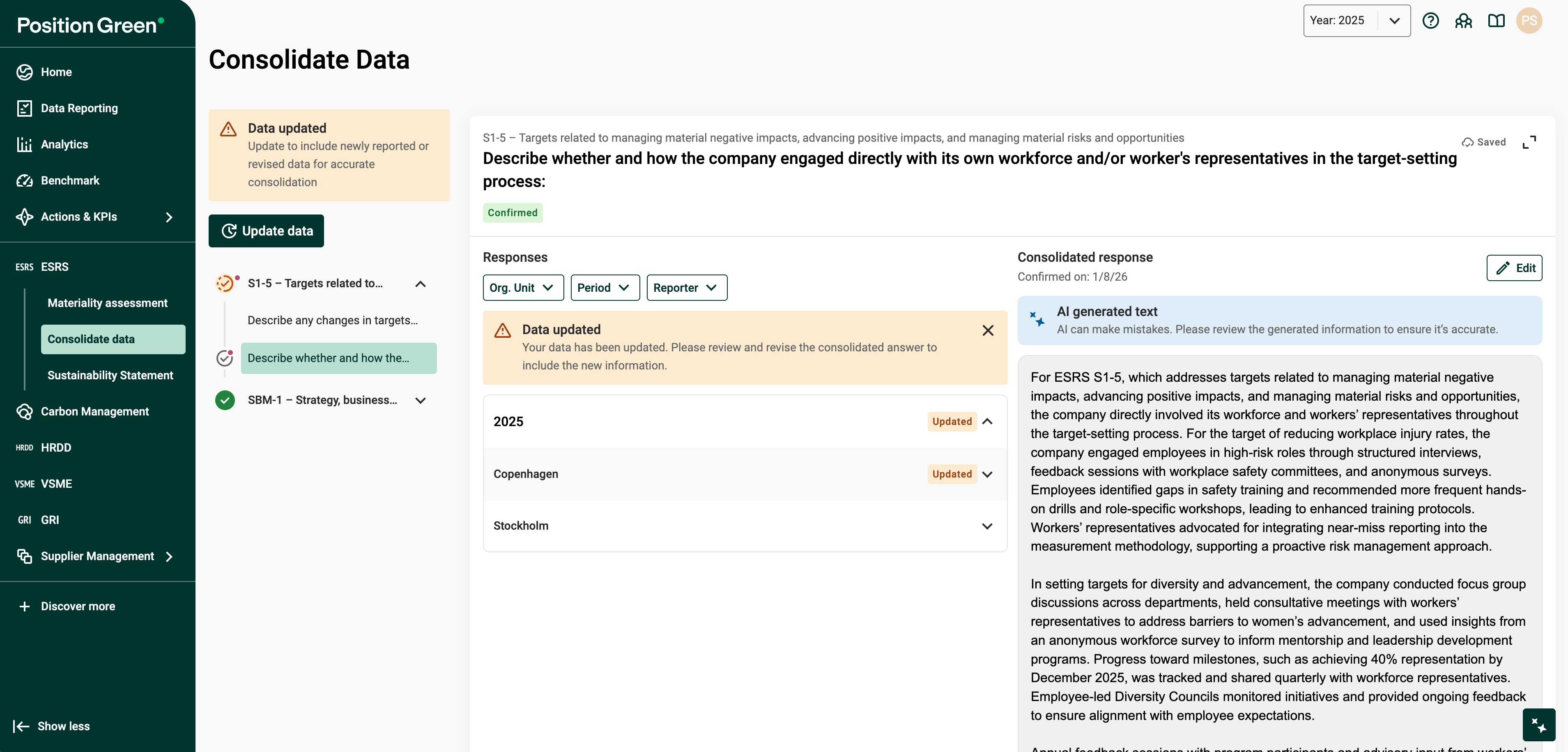Click the Benchmark gauge icon
Viewport: 1568px width, 752px height.
coord(24,180)
